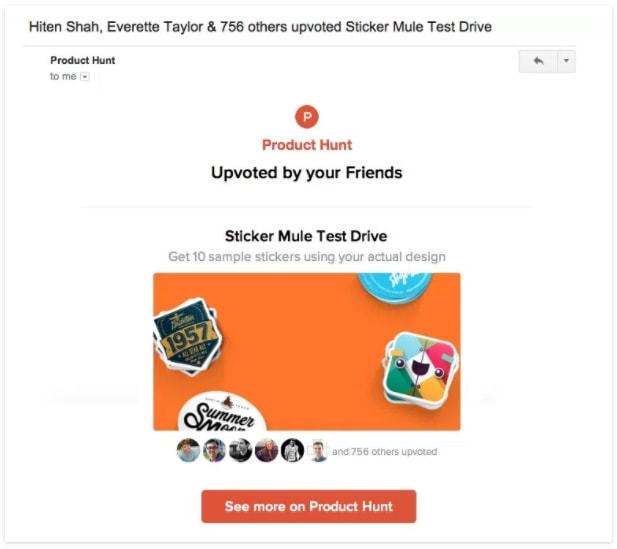Click the 1957 badge sticker in banner
617x549 pixels.
187,336
